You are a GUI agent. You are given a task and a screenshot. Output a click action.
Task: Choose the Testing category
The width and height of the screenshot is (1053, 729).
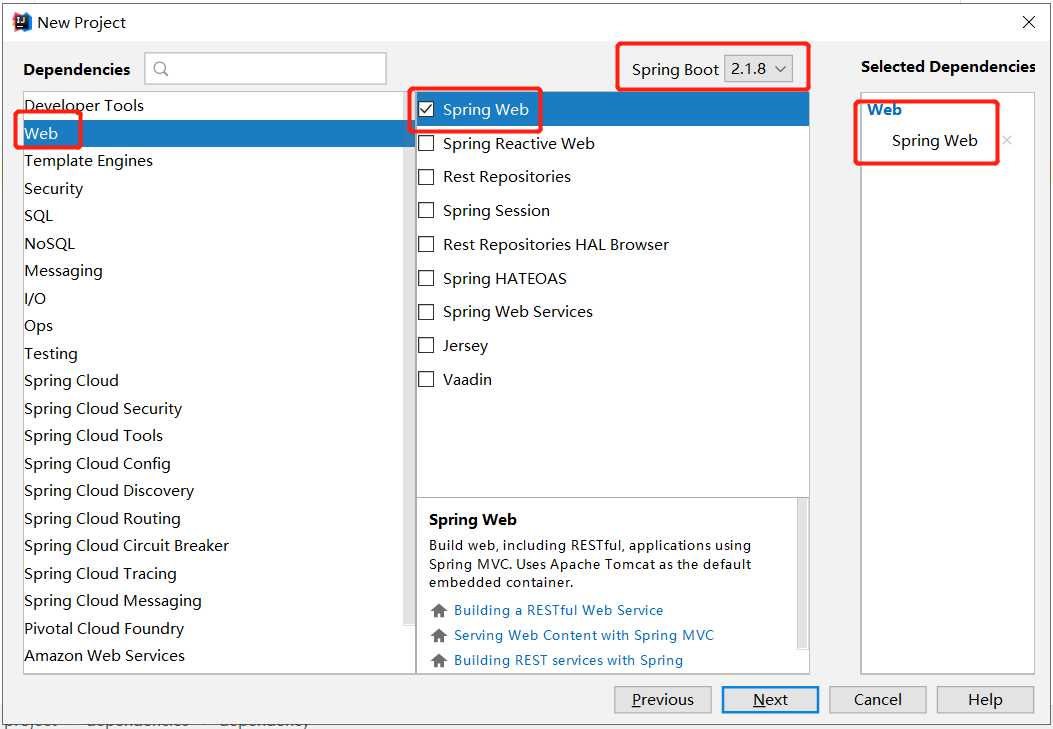click(214, 353)
